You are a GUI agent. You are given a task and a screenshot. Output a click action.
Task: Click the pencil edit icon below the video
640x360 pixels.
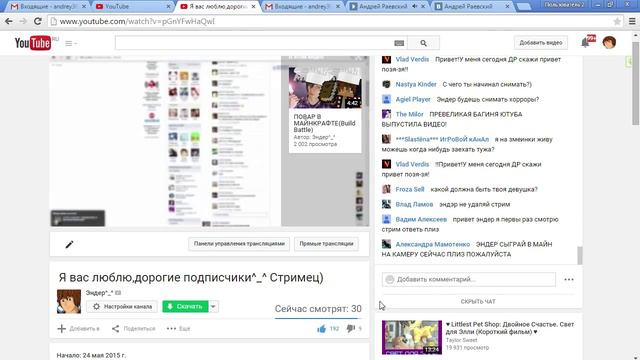coord(69,244)
